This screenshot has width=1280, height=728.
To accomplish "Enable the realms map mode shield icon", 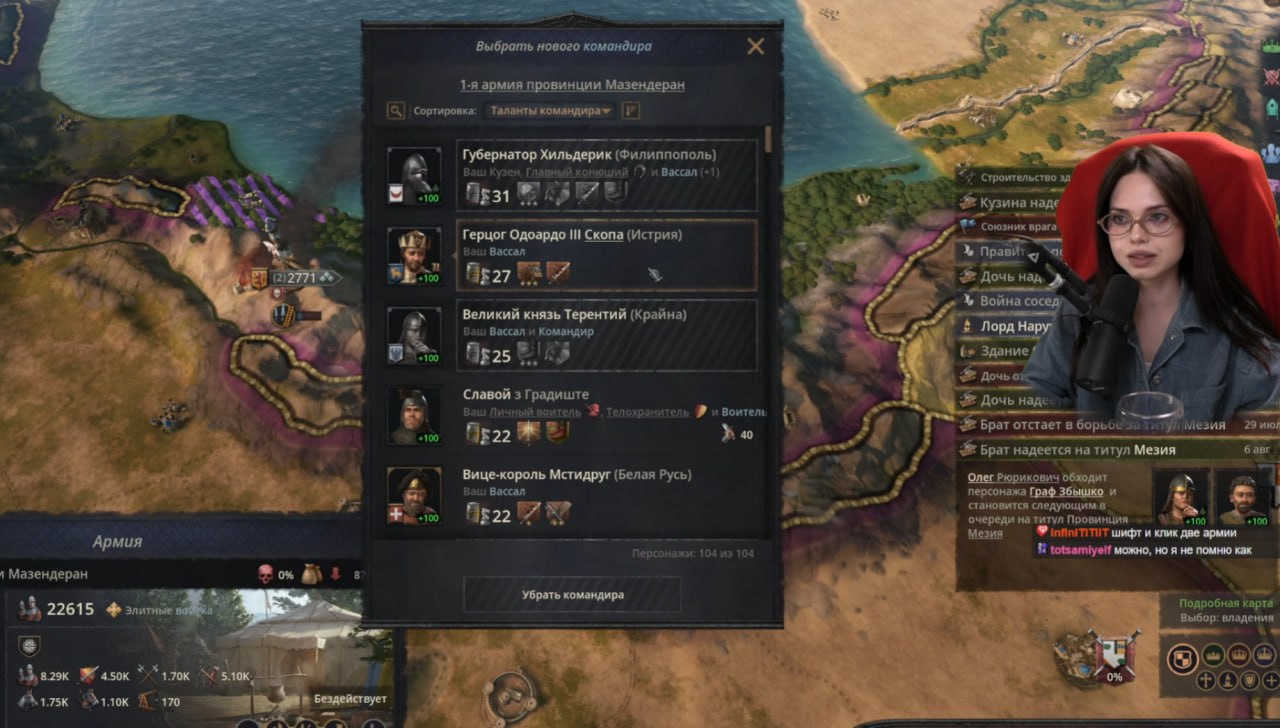I will [1183, 657].
